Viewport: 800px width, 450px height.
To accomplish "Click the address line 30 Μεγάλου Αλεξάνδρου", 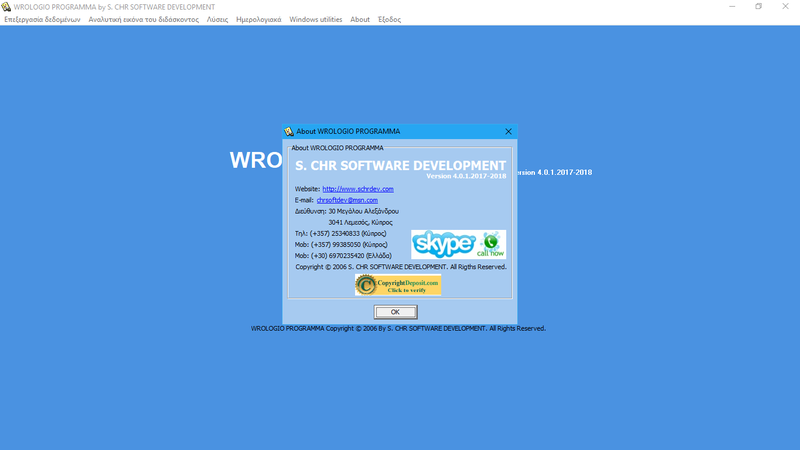I will pos(363,211).
